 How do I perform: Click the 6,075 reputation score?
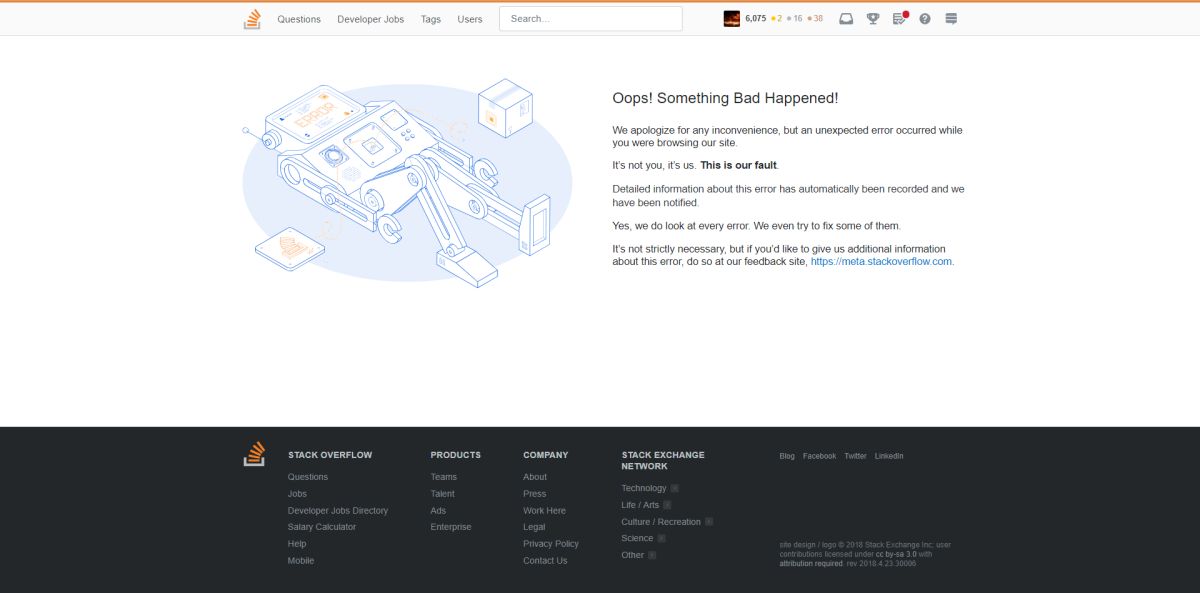click(756, 19)
